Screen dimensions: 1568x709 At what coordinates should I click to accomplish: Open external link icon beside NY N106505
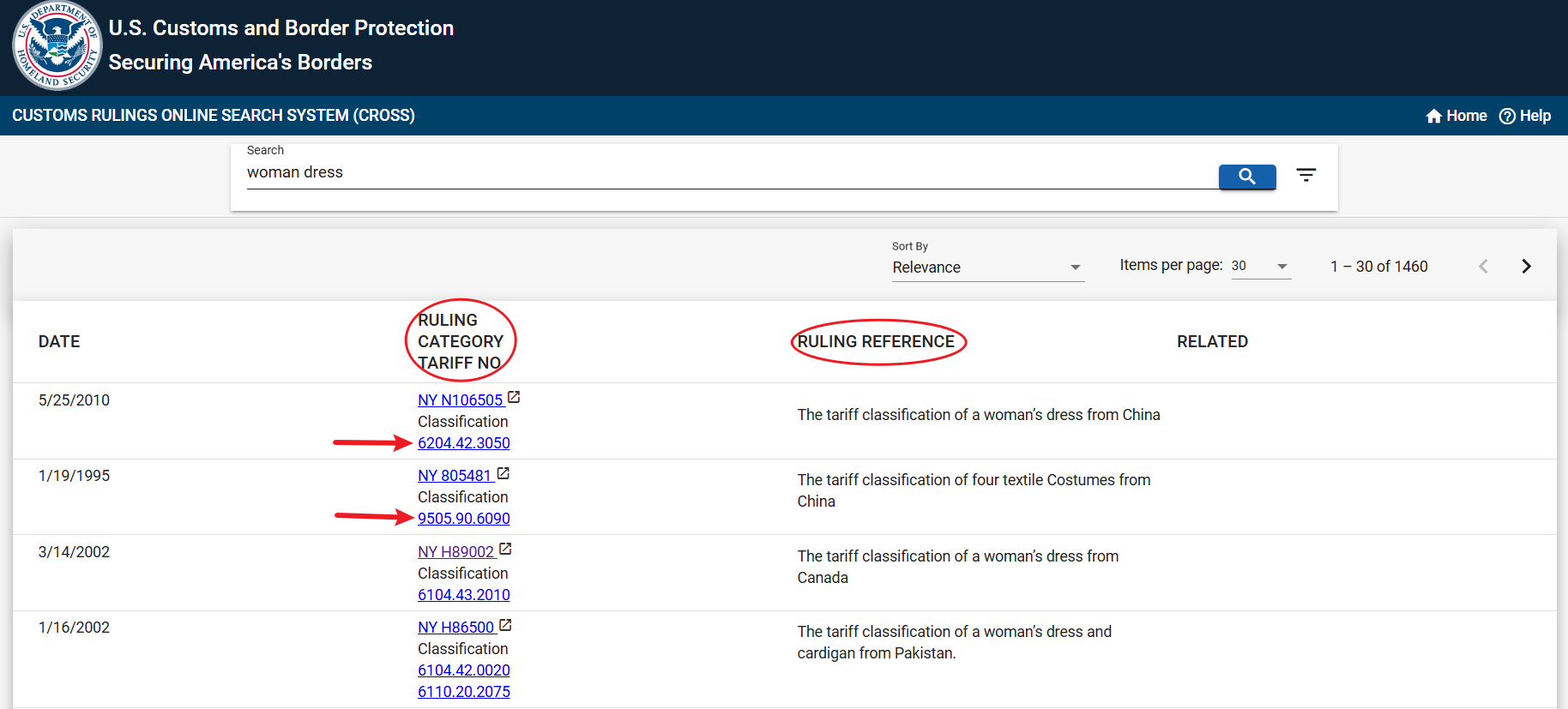(514, 398)
